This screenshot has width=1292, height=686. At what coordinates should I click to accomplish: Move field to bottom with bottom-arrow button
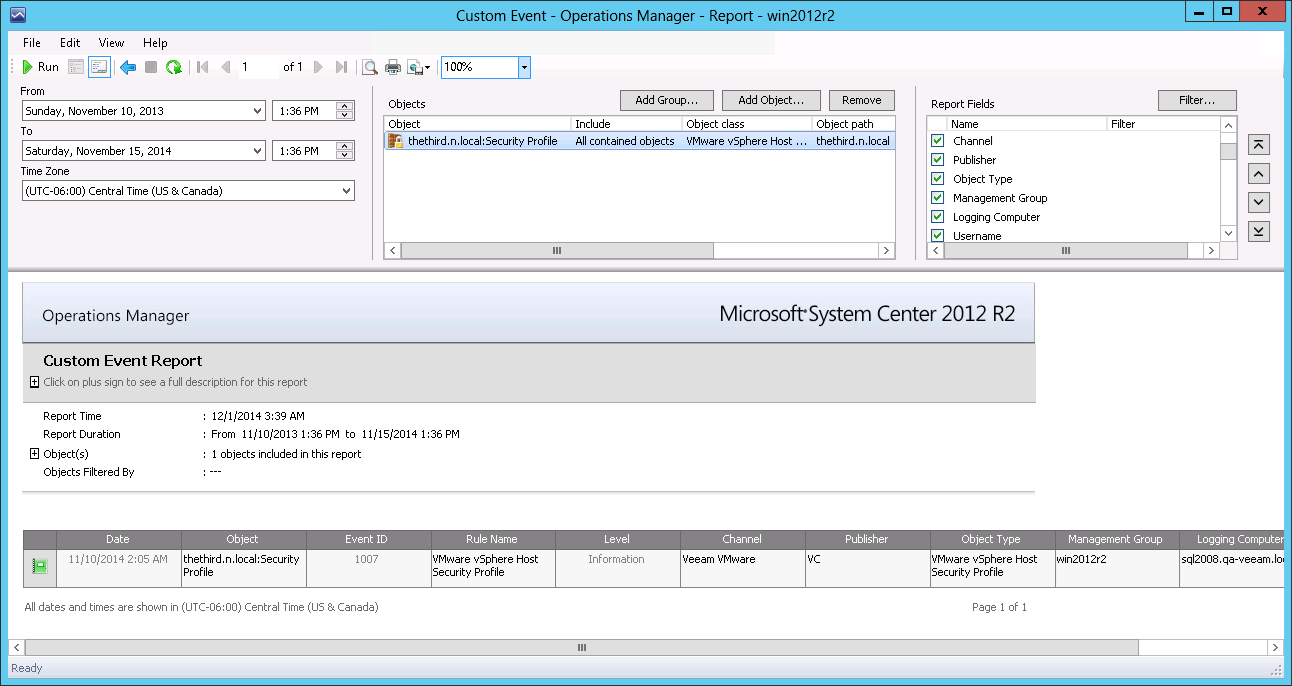click(1260, 231)
